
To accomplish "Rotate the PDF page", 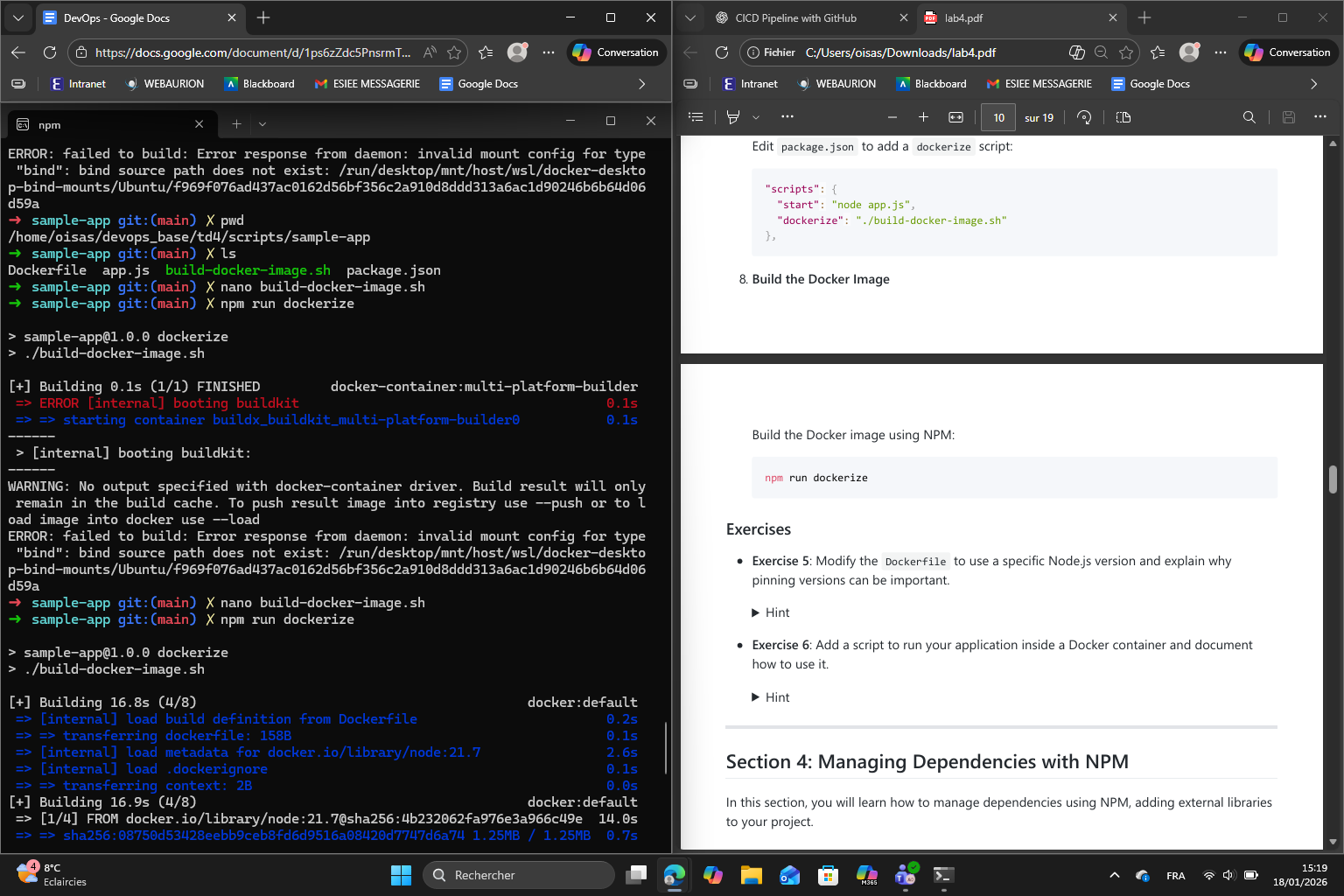I will [1084, 116].
